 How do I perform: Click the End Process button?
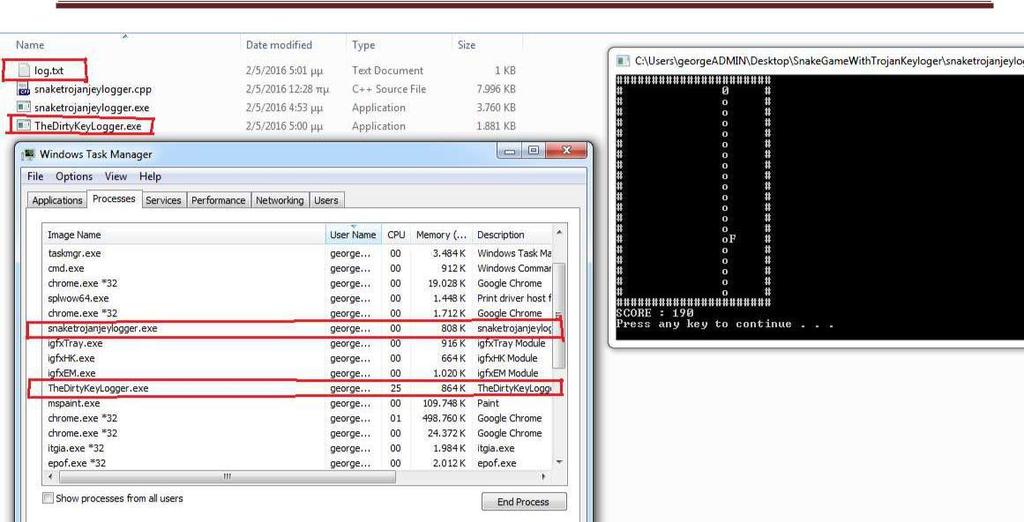tap(524, 502)
